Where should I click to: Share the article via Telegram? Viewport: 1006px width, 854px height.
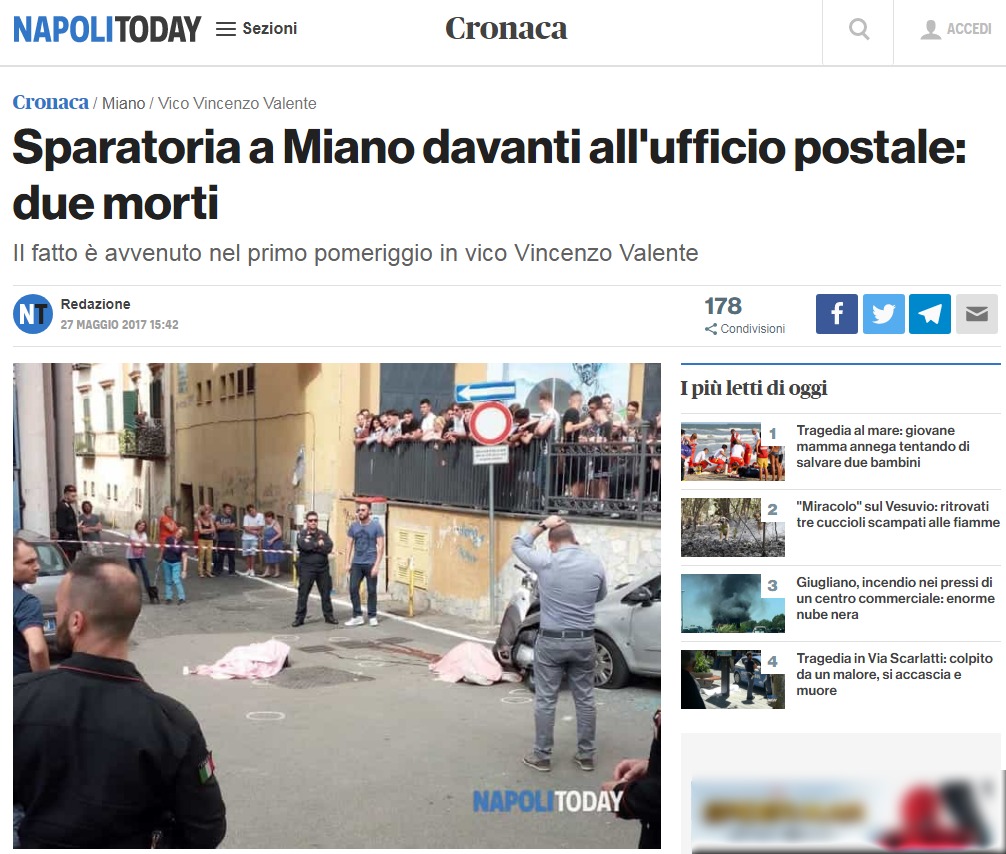click(930, 314)
